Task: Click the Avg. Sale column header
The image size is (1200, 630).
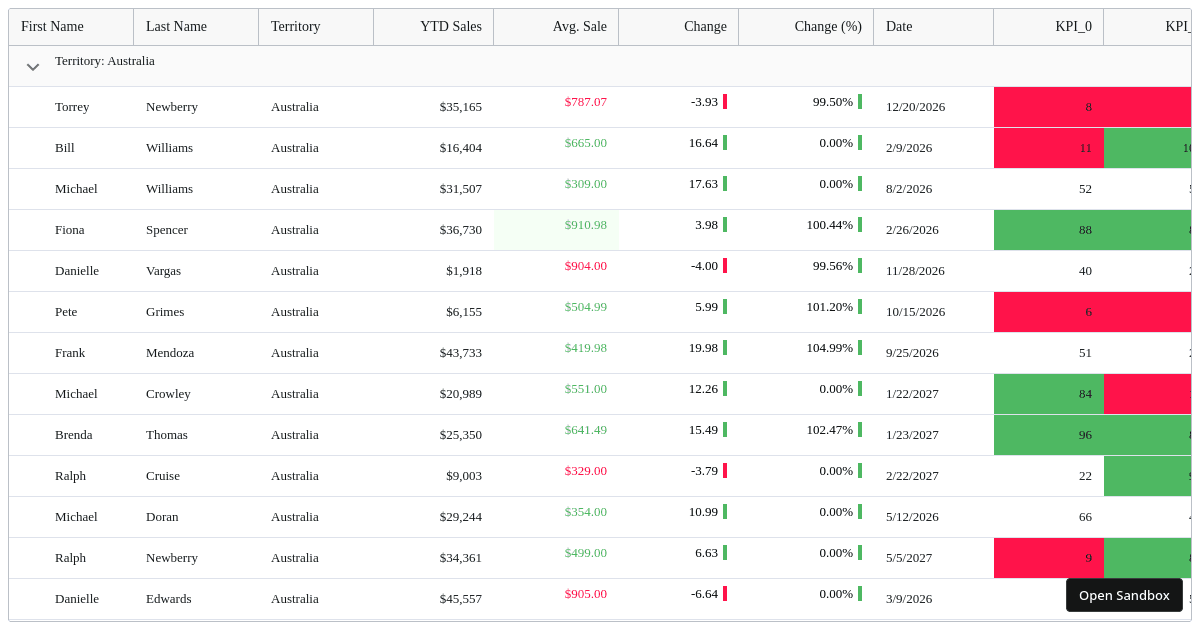Action: tap(556, 27)
